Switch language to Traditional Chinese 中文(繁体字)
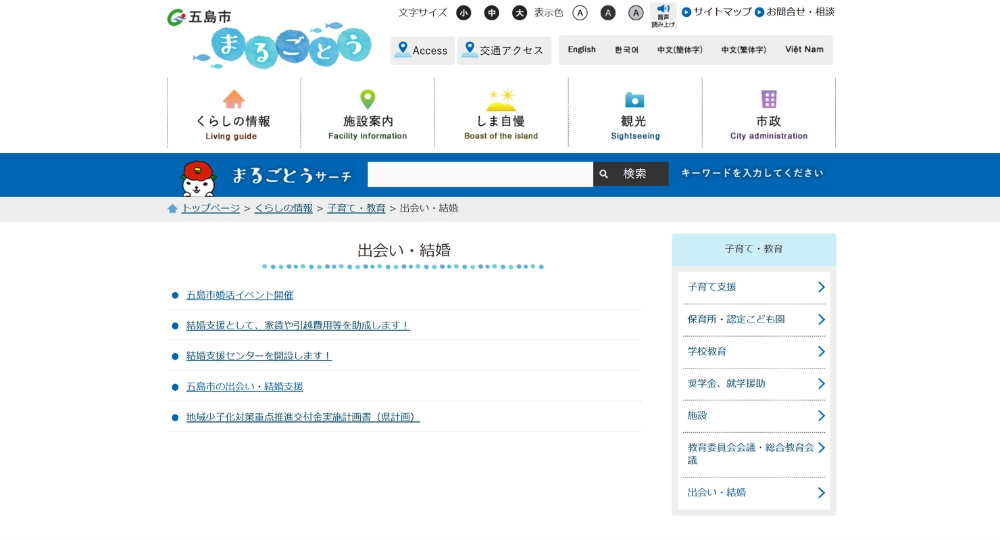Screen dimensions: 1000x540 pos(744,50)
